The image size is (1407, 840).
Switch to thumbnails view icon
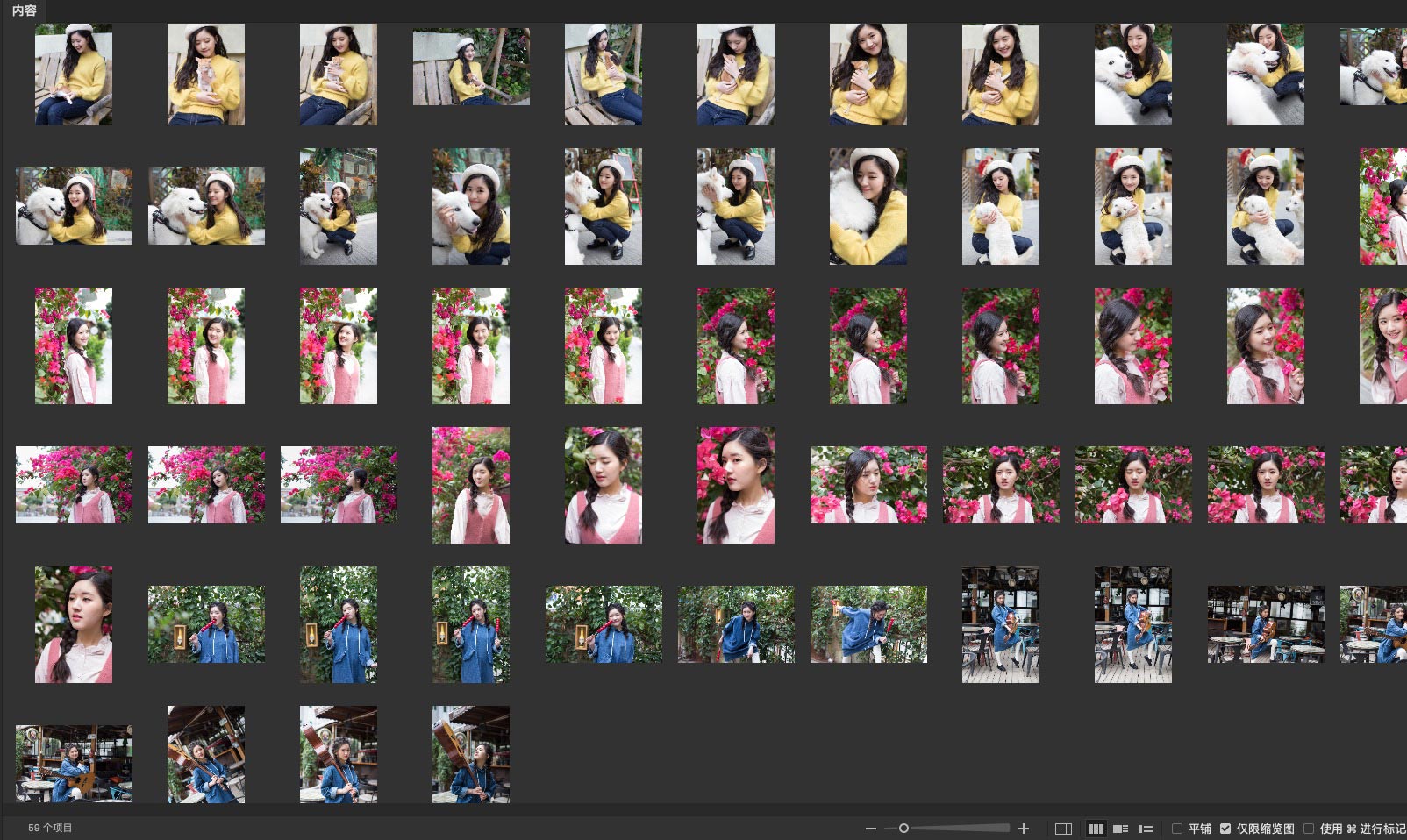click(x=1096, y=829)
